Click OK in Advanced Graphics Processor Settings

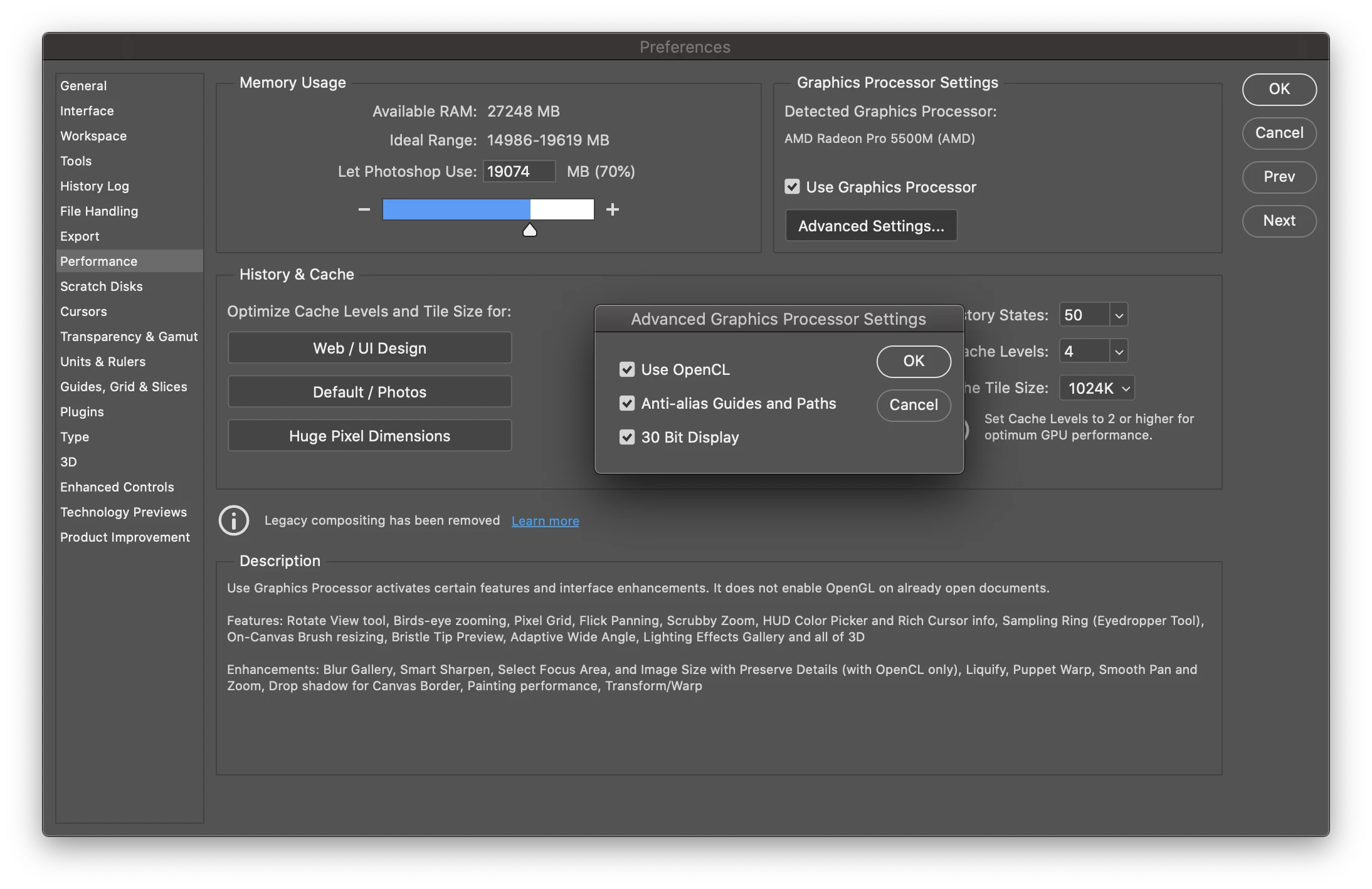click(914, 361)
